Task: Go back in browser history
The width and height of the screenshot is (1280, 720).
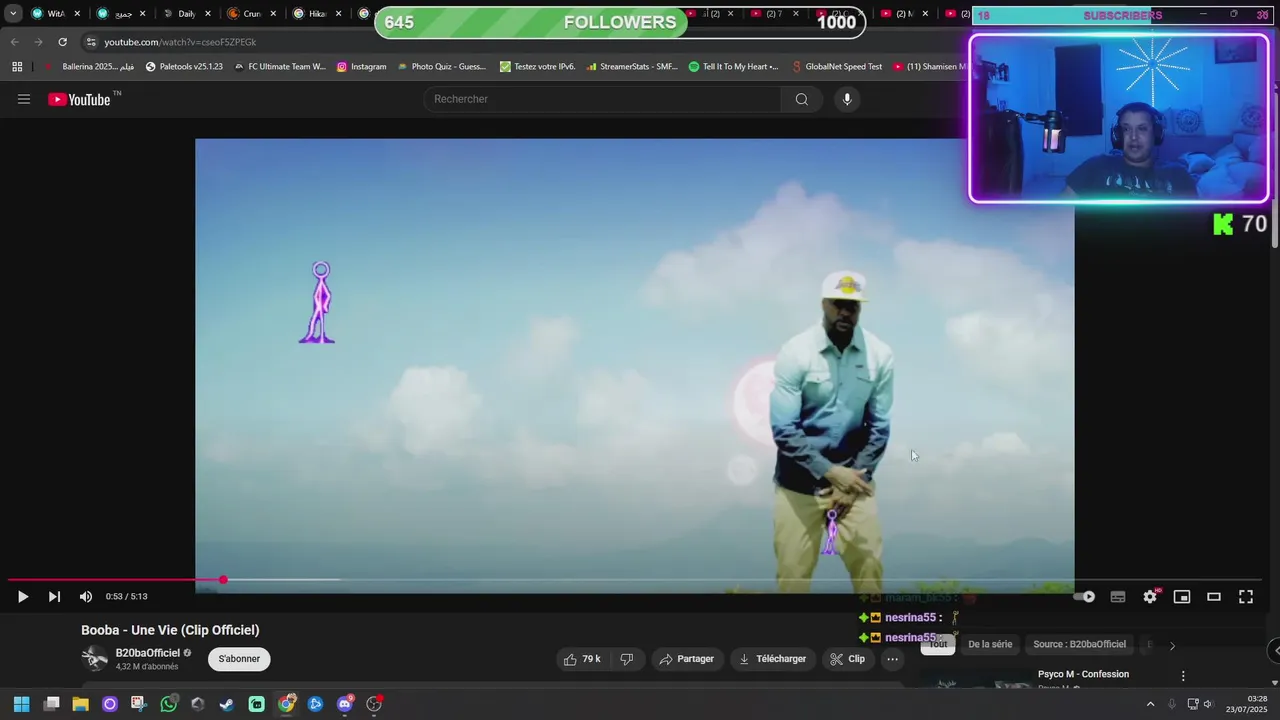Action: 14,42
